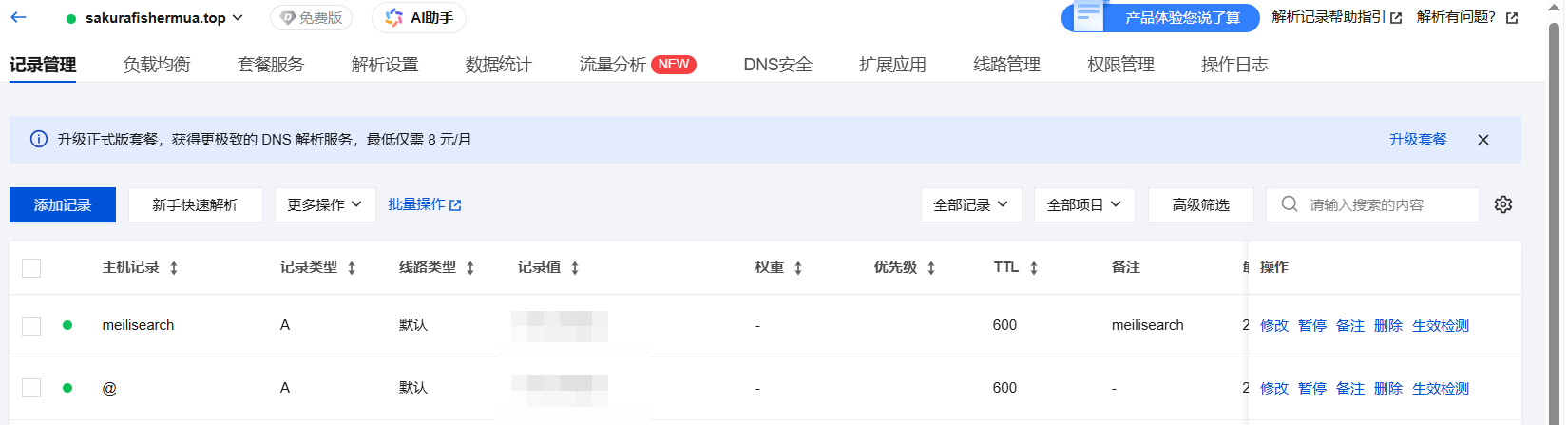
Task: Open the DNS安全 tab
Action: pyautogui.click(x=777, y=65)
